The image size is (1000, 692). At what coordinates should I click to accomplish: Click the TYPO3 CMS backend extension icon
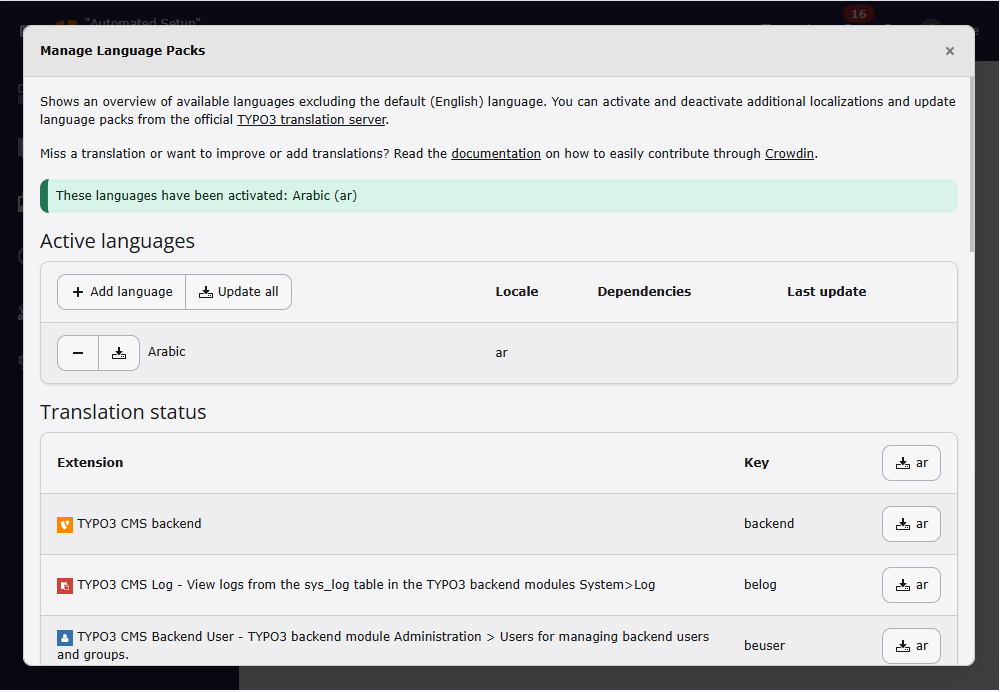tap(65, 525)
